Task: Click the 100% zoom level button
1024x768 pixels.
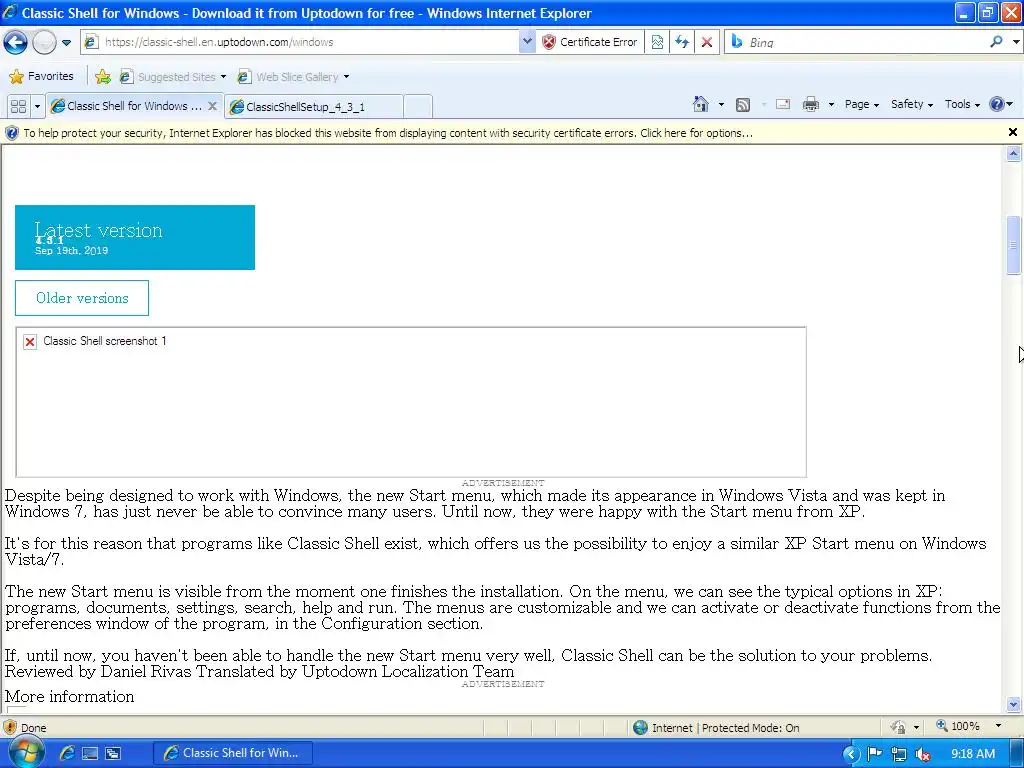Action: pos(958,726)
